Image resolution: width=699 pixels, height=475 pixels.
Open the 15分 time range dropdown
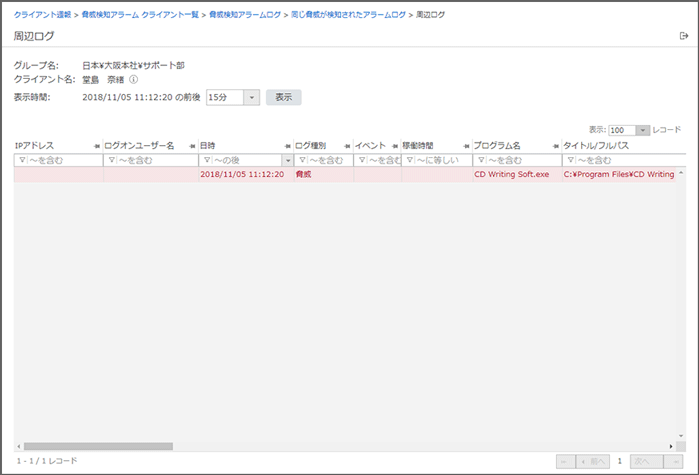[251, 98]
